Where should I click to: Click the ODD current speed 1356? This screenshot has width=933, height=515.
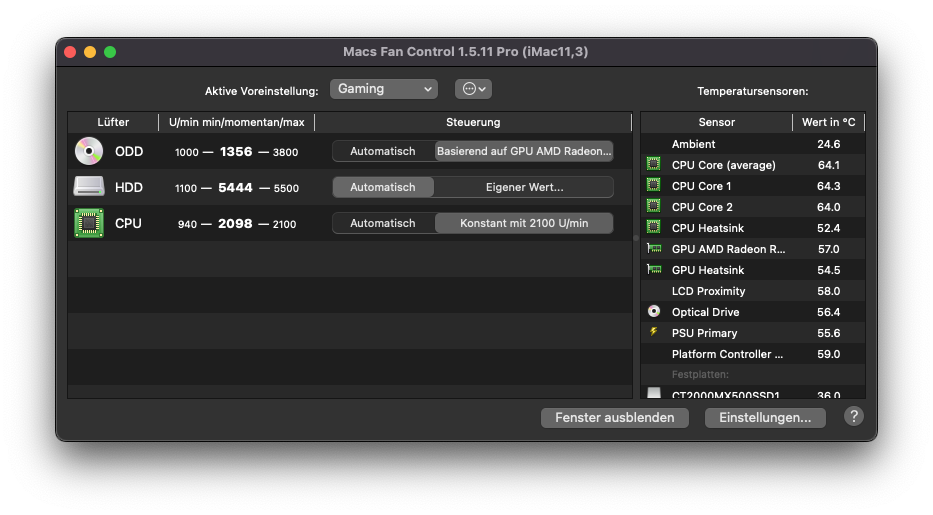click(236, 152)
